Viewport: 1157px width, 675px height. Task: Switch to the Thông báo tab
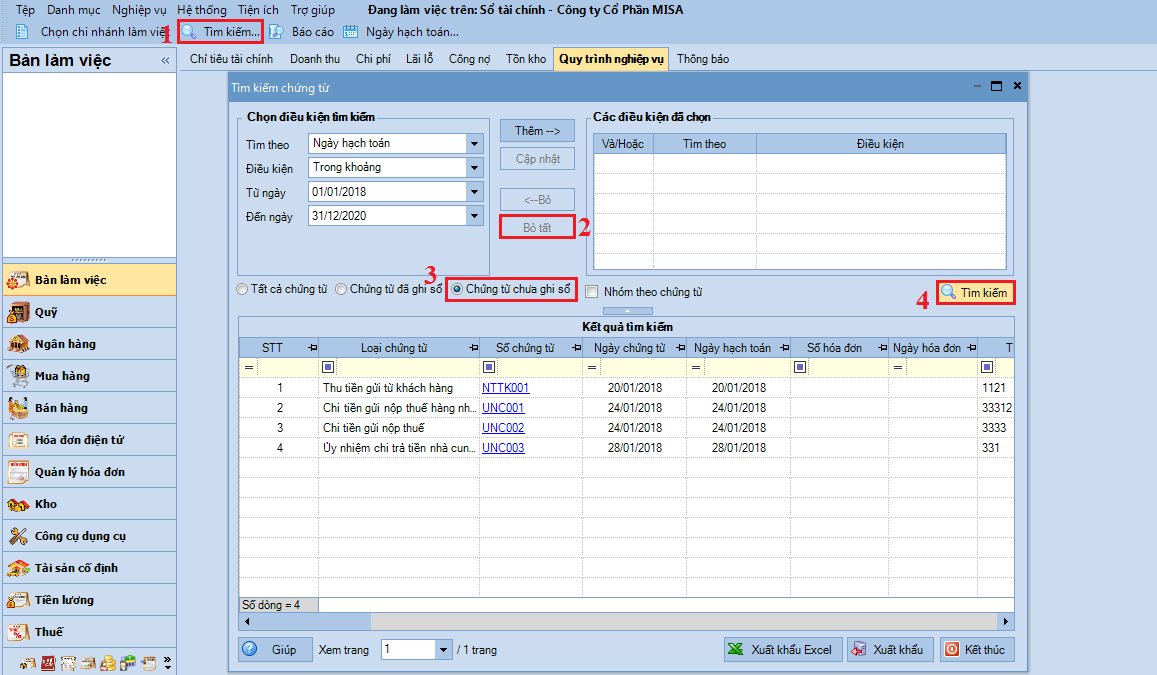(x=702, y=59)
